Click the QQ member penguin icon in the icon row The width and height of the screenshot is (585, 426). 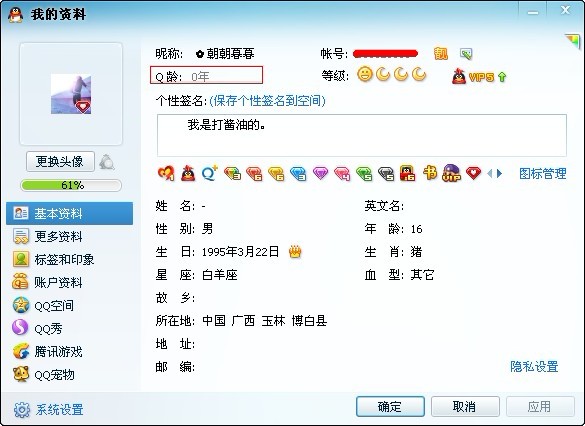coord(188,173)
